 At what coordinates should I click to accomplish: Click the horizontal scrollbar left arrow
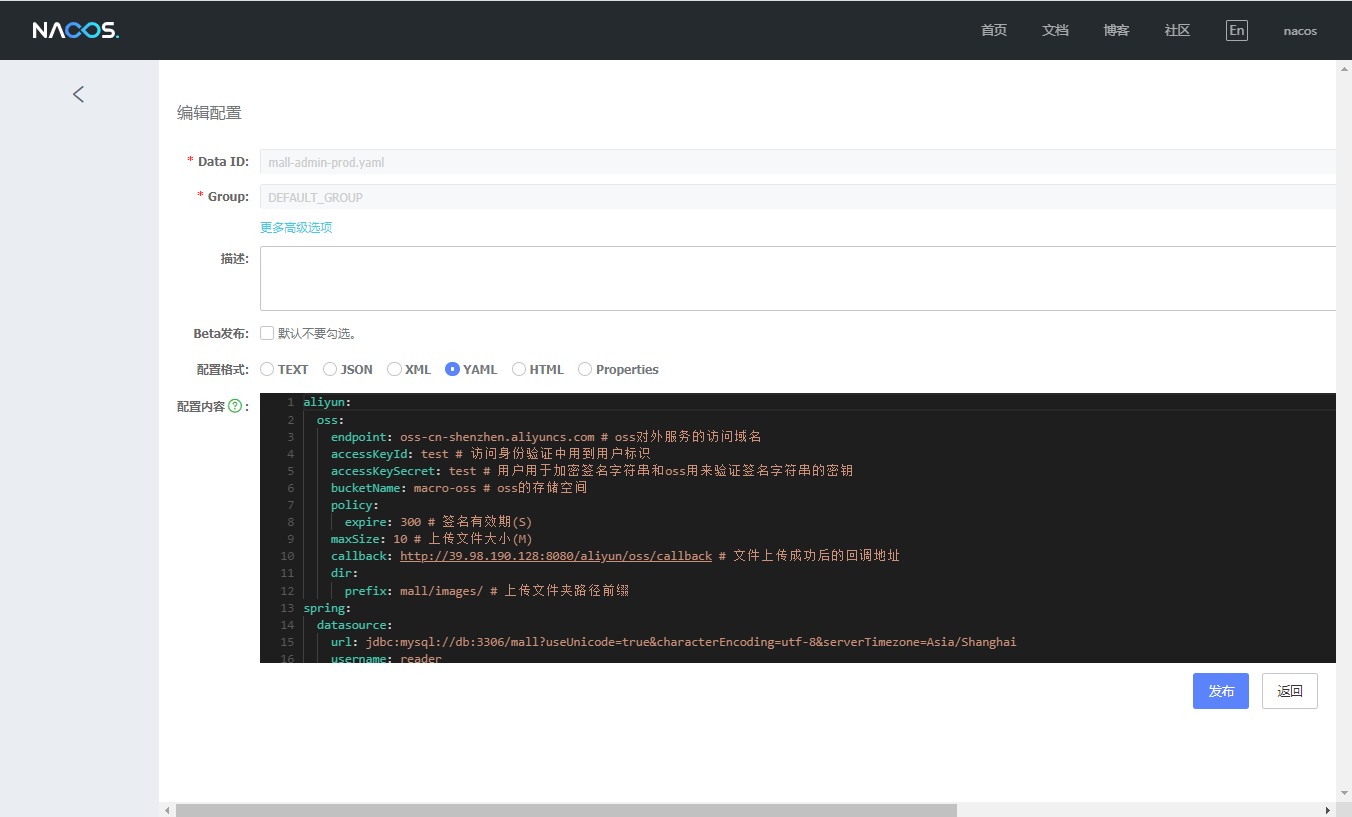coord(167,810)
